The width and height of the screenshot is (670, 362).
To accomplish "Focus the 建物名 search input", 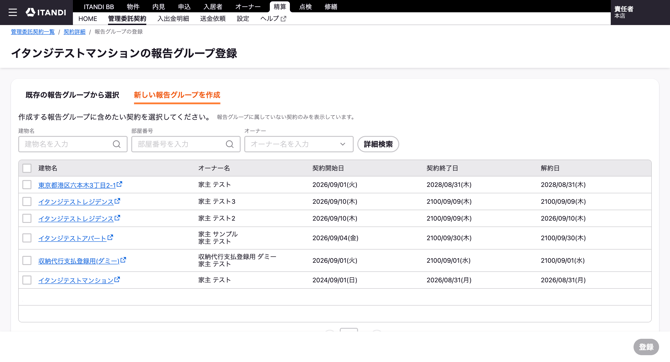I will click(x=73, y=144).
